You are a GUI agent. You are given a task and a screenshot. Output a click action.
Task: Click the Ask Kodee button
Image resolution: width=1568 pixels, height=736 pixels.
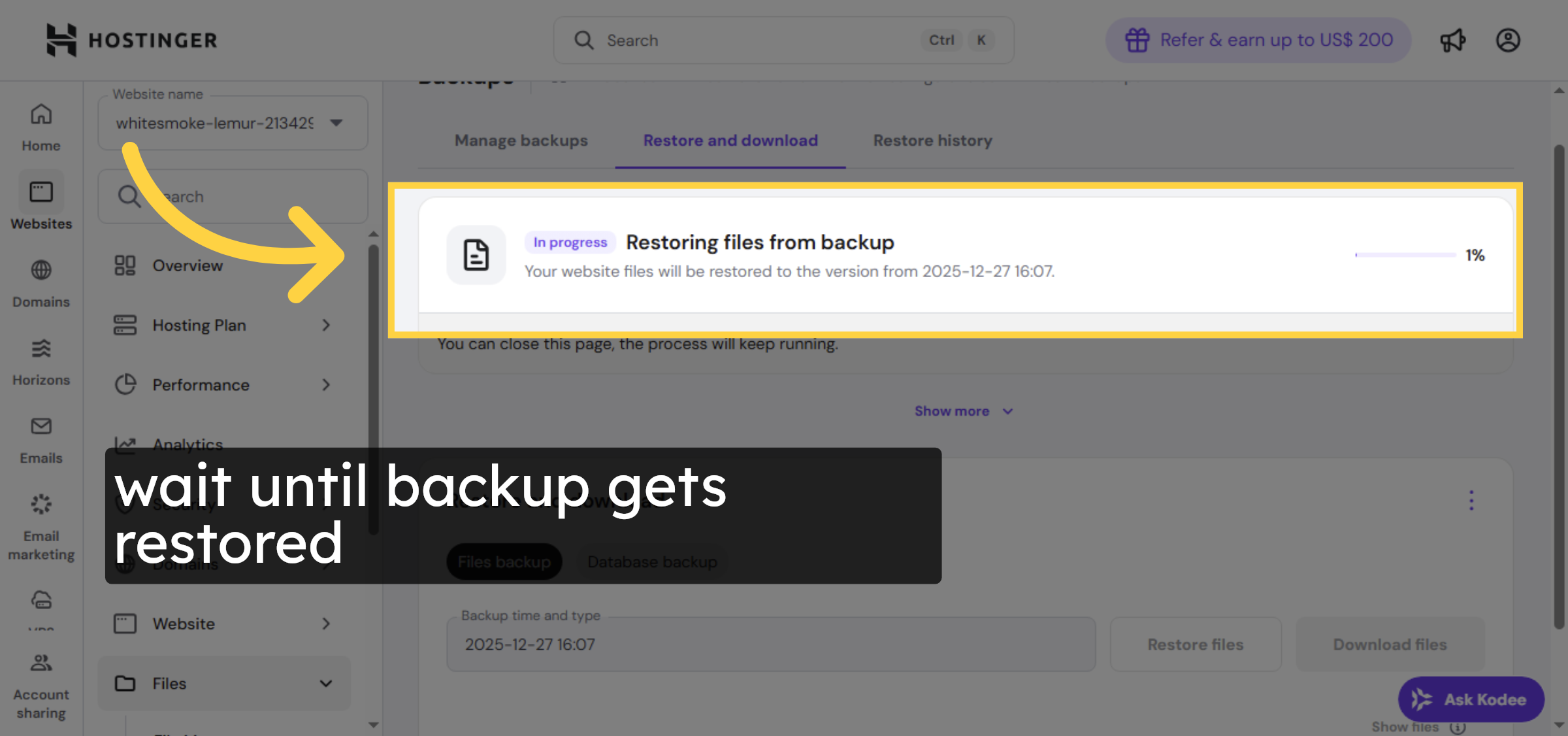pyautogui.click(x=1471, y=699)
